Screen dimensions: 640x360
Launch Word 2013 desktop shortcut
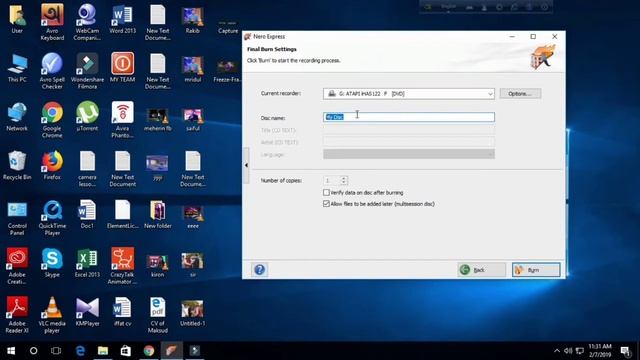(x=122, y=18)
